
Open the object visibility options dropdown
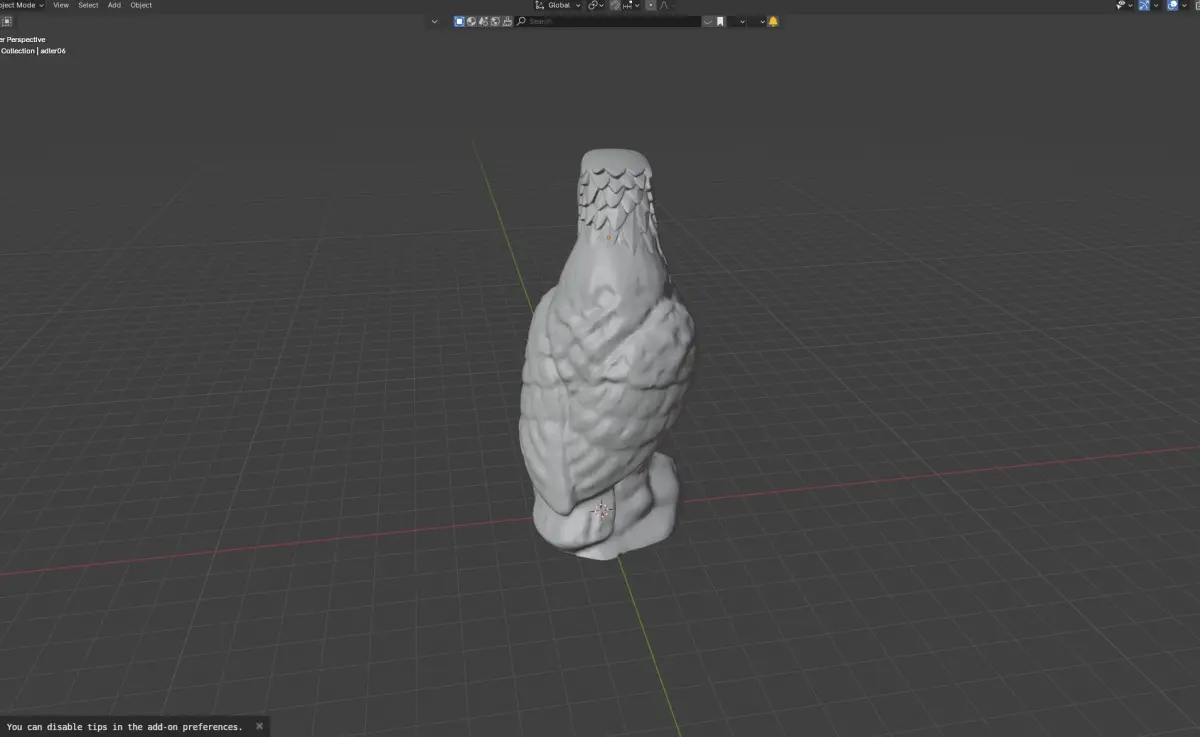point(1130,5)
